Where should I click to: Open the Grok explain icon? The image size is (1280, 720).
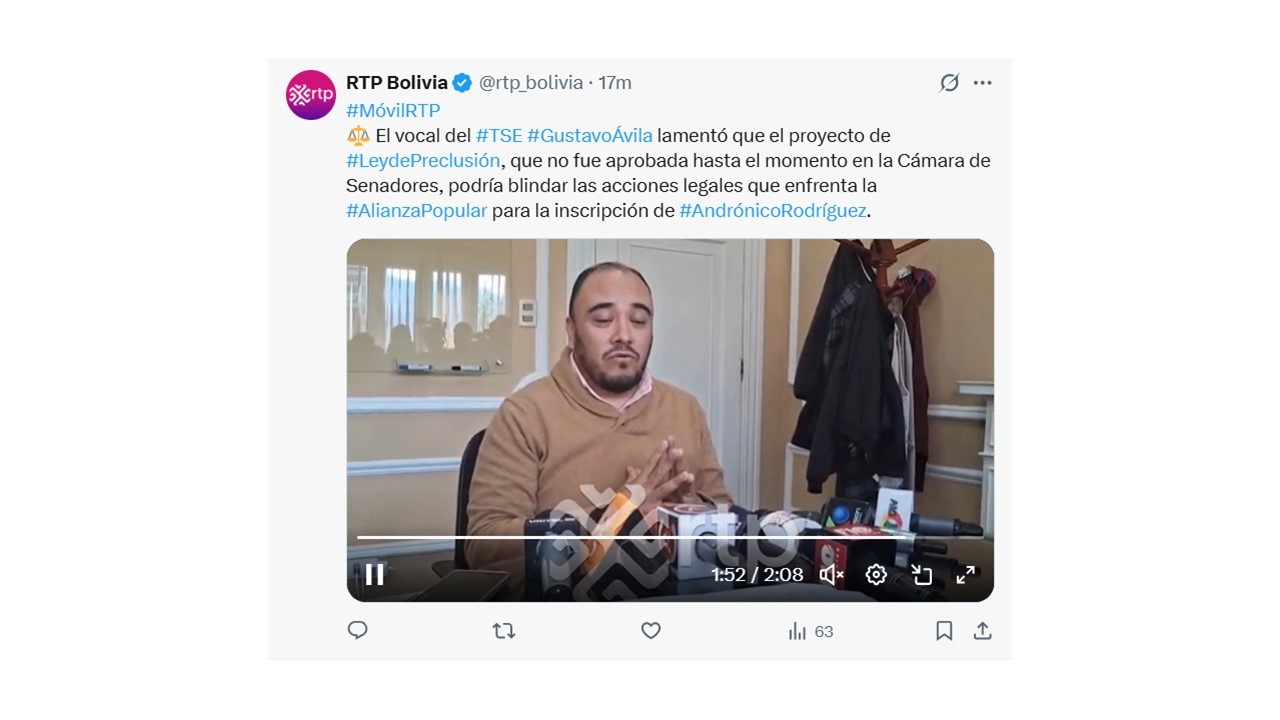pos(949,83)
